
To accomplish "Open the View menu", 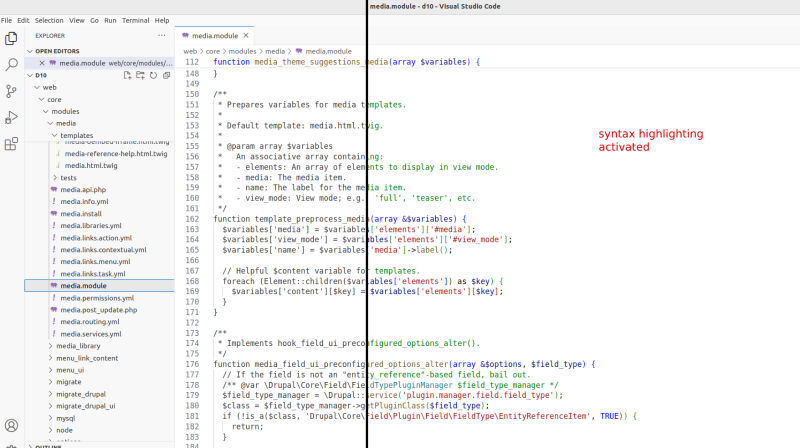I will click(77, 20).
